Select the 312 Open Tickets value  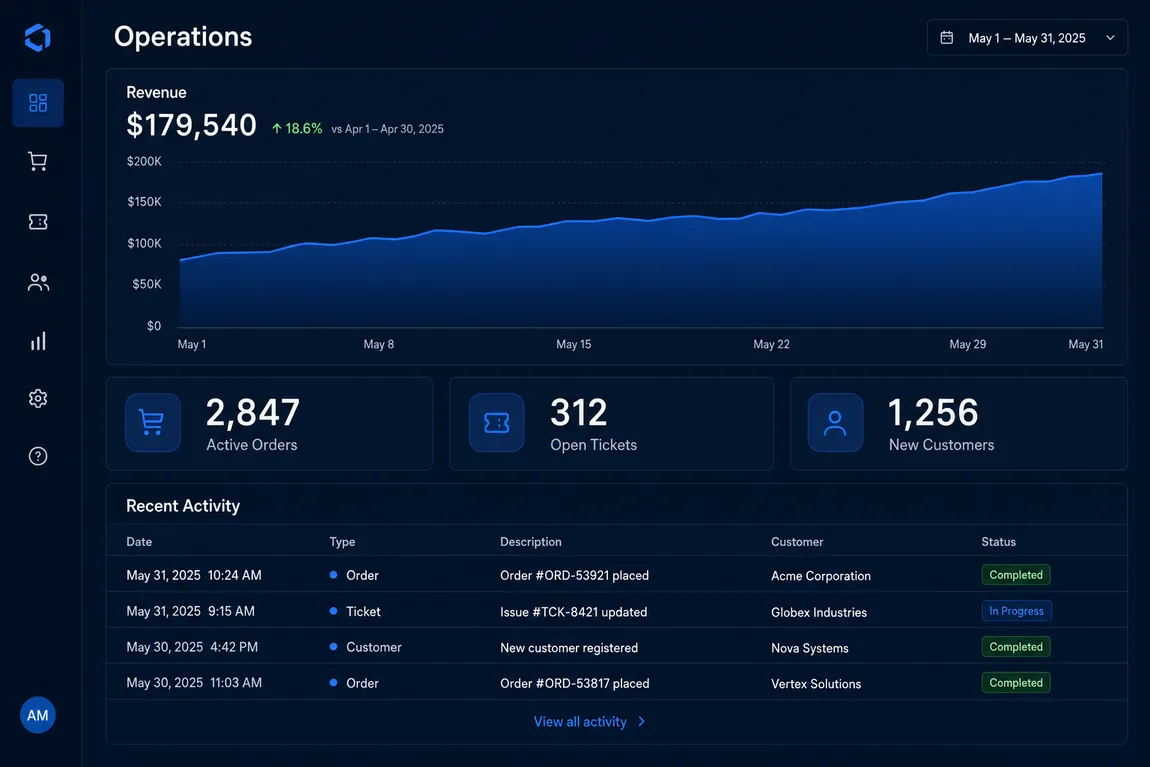coord(579,412)
